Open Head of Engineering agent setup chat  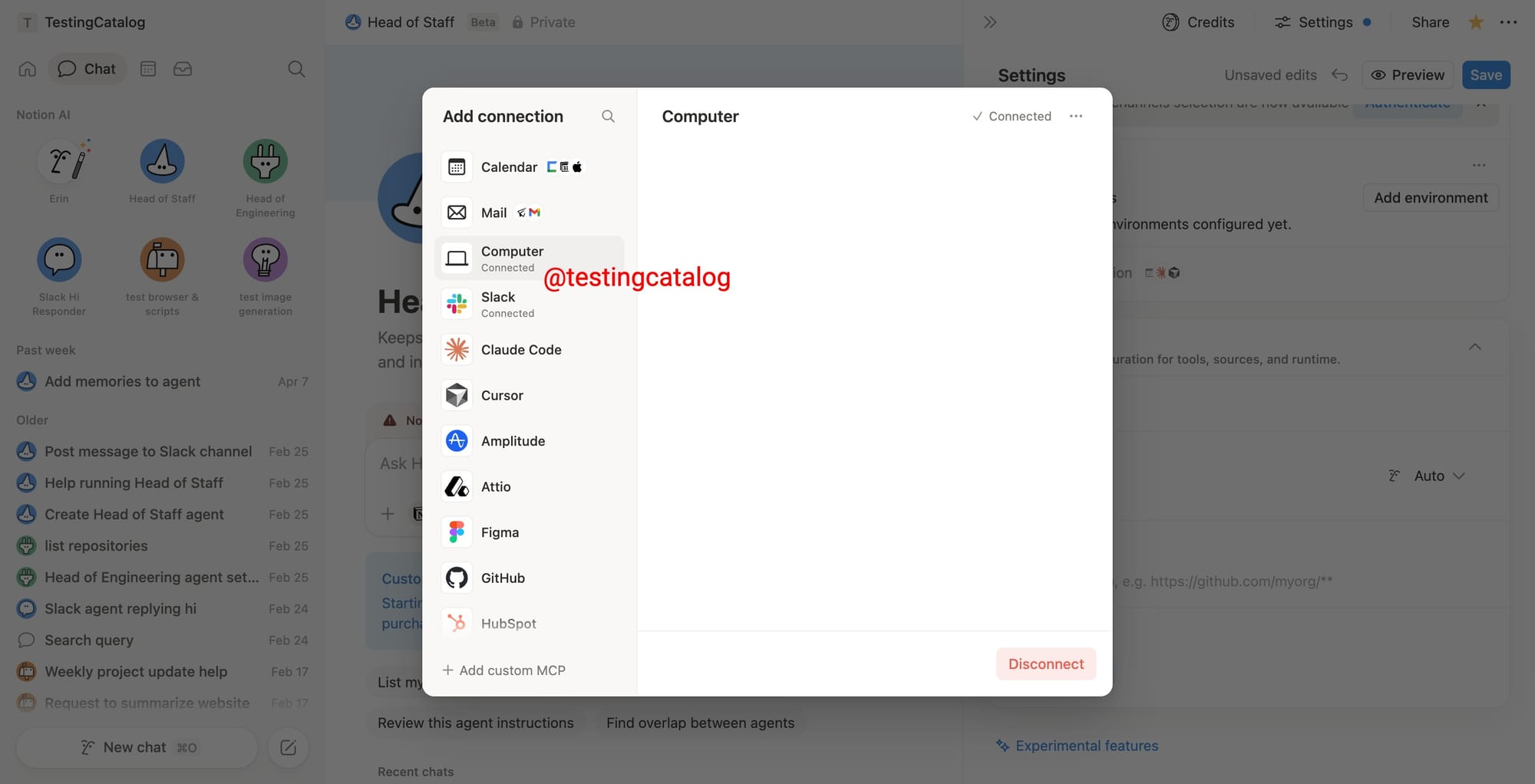pos(162,577)
